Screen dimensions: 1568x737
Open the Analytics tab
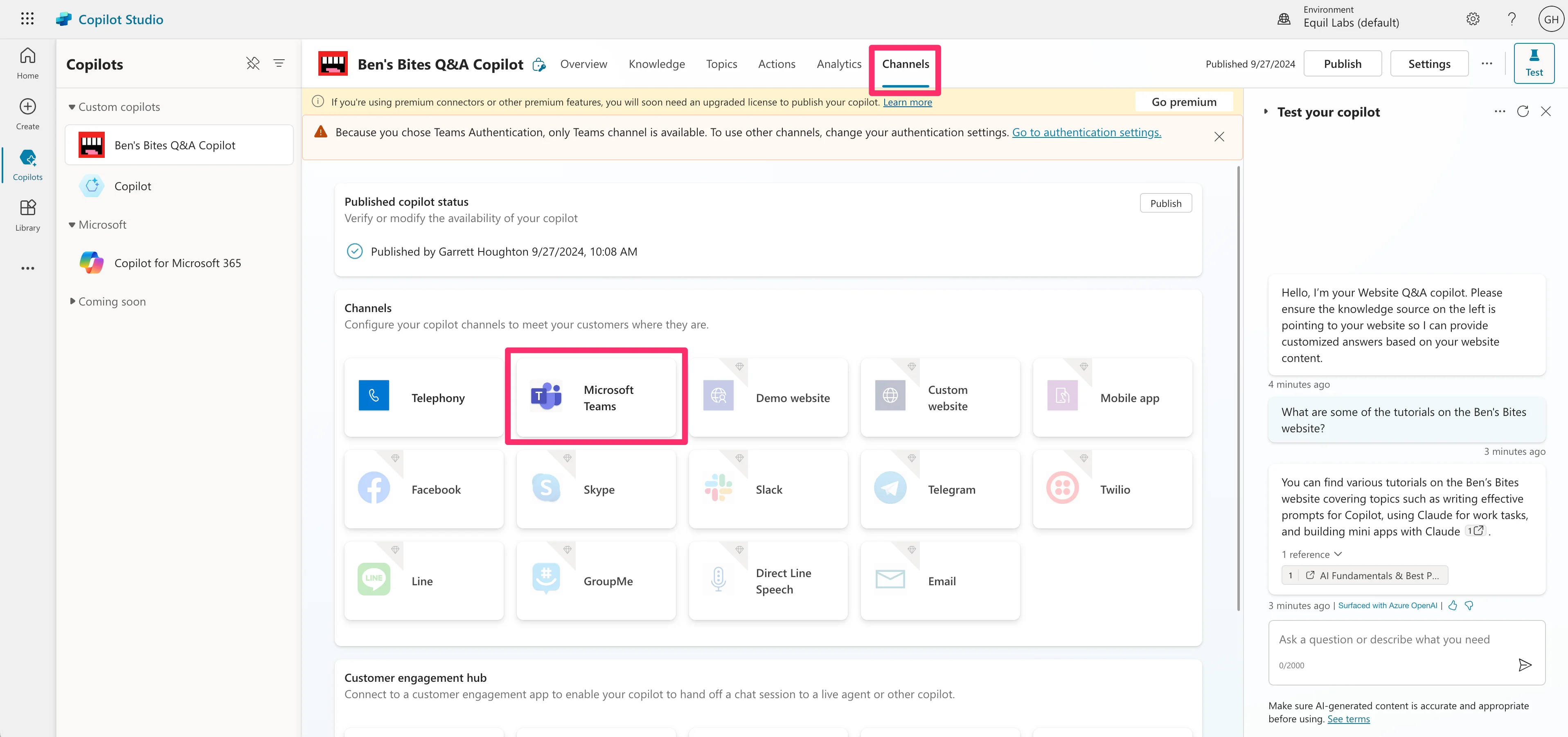[x=838, y=64]
